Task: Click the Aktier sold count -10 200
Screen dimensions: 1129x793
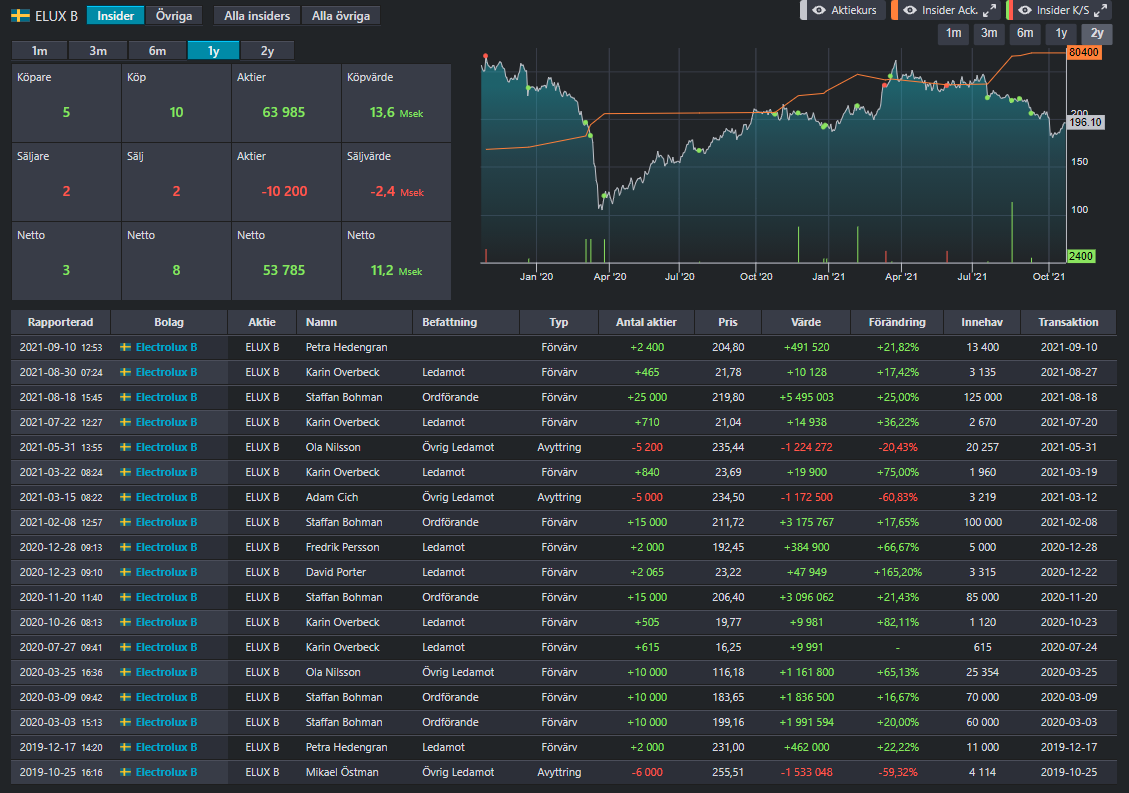Action: click(x=284, y=192)
